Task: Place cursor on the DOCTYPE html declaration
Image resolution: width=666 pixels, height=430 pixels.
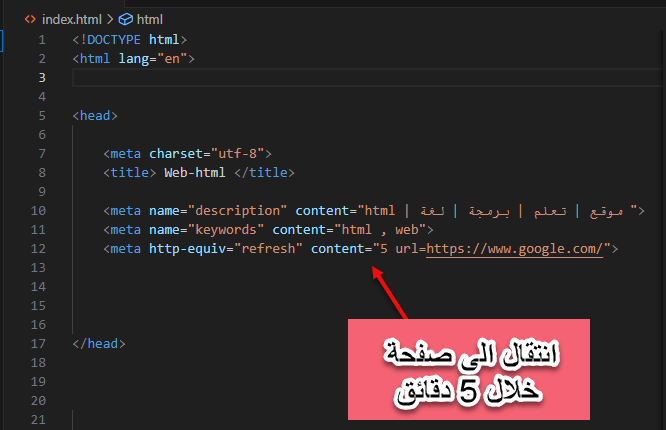Action: pos(129,39)
